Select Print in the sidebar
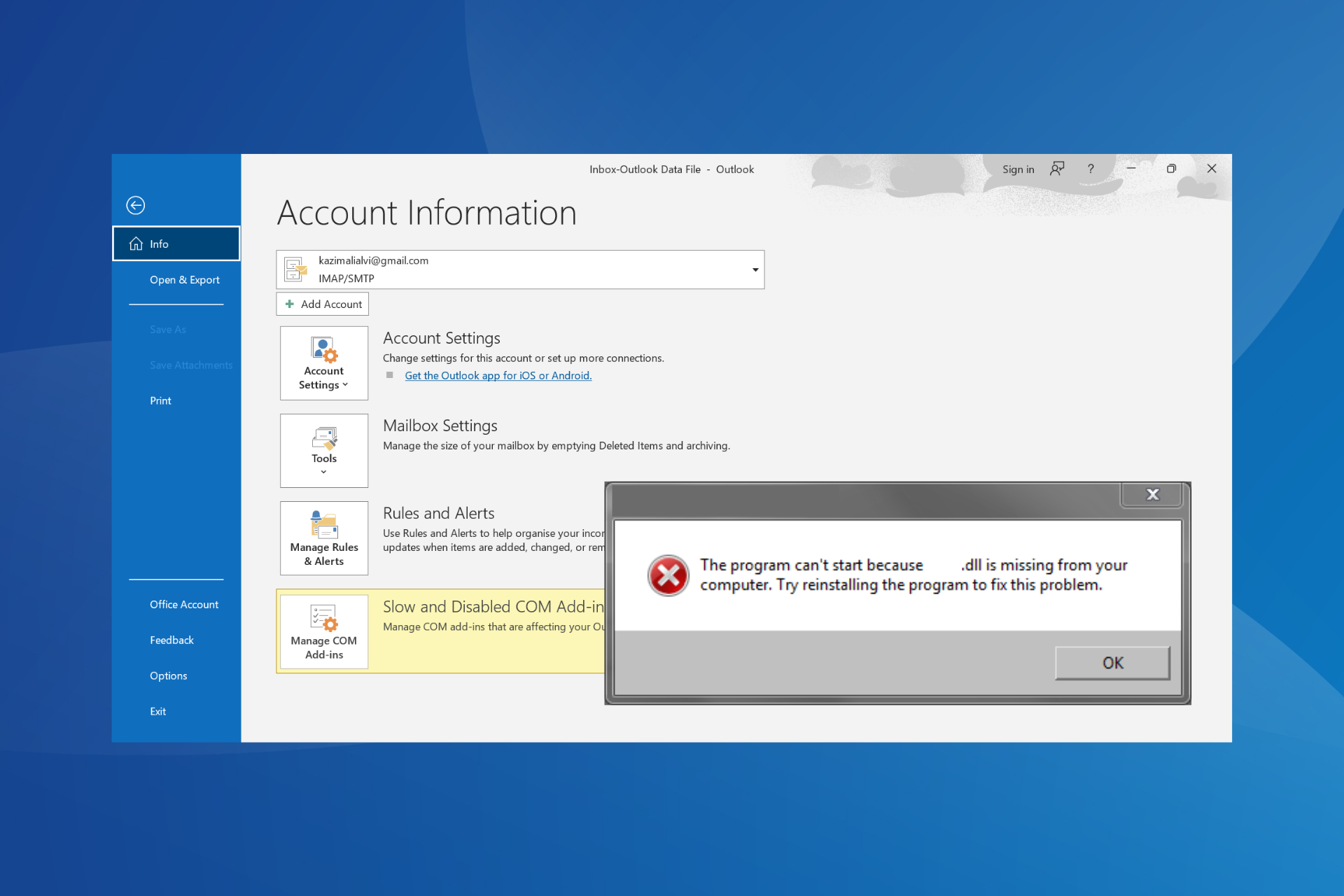1344x896 pixels. (160, 400)
